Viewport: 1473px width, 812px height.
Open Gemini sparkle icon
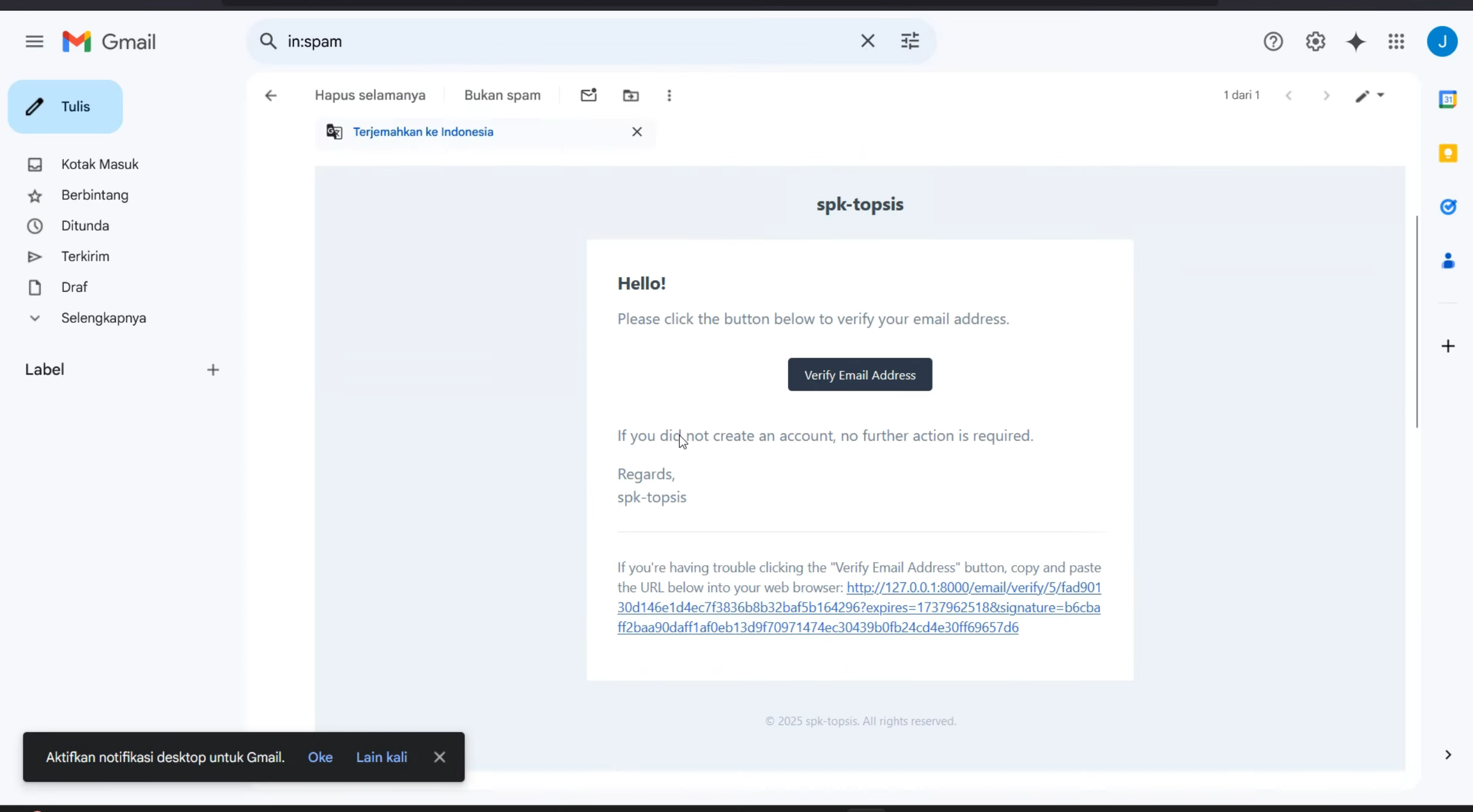pos(1356,41)
